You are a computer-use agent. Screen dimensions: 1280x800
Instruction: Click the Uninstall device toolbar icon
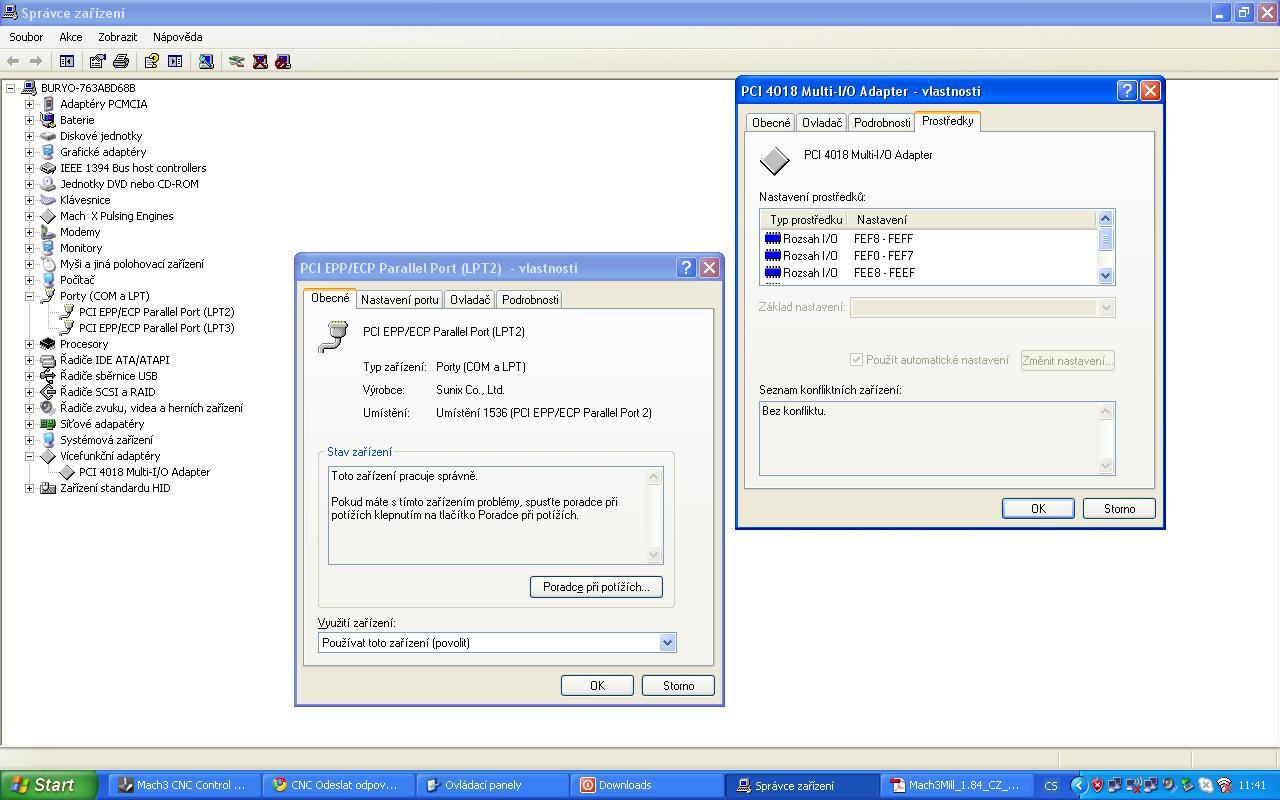coord(260,61)
